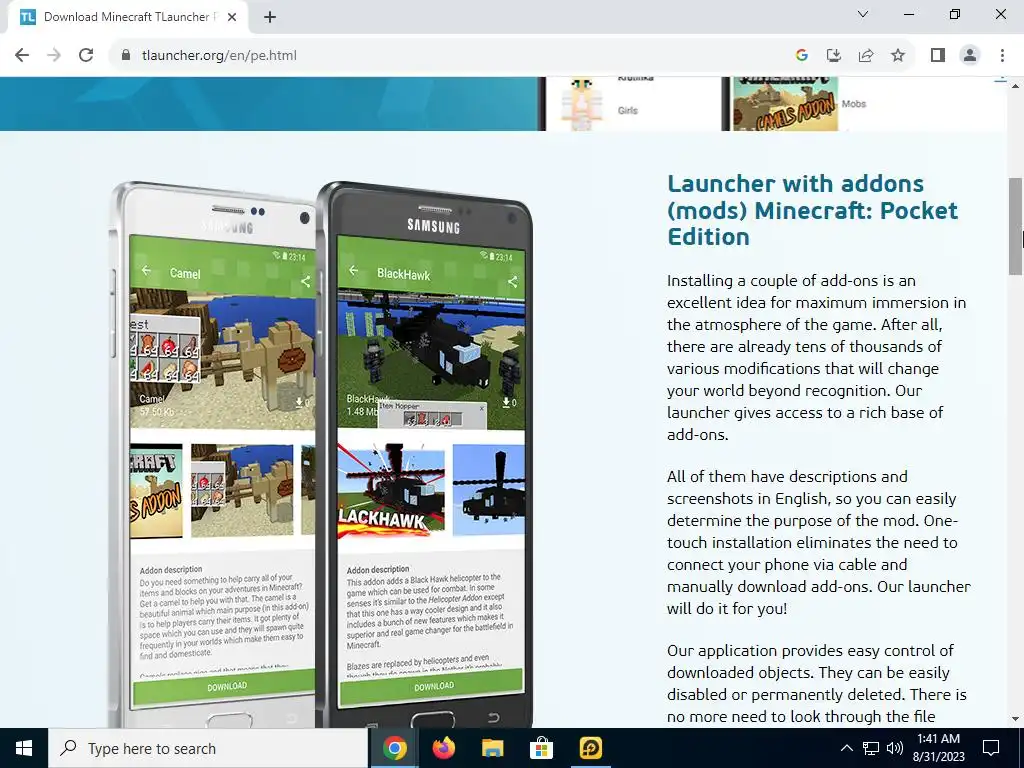Click the volume tray icon

tap(895, 748)
